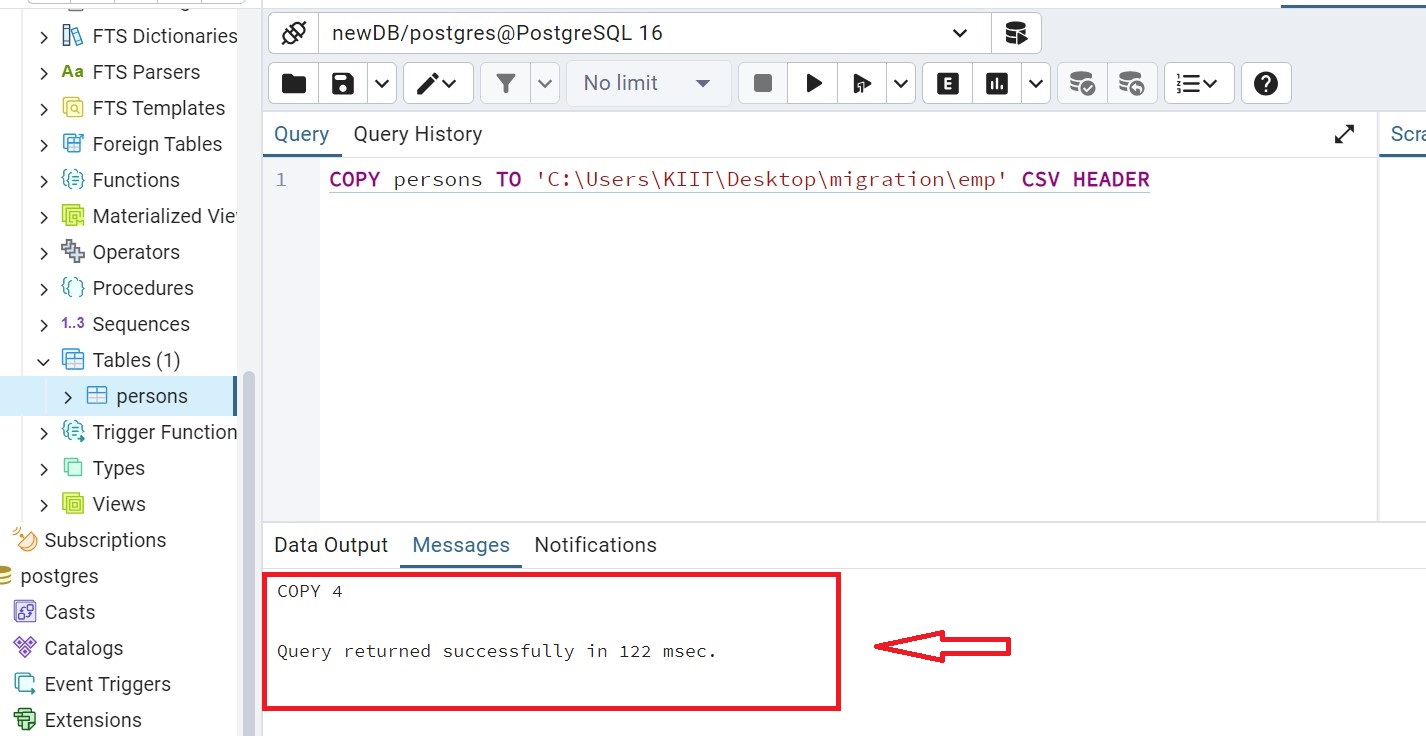This screenshot has width=1426, height=736.
Task: Rollback the current transaction
Action: coord(1132,83)
